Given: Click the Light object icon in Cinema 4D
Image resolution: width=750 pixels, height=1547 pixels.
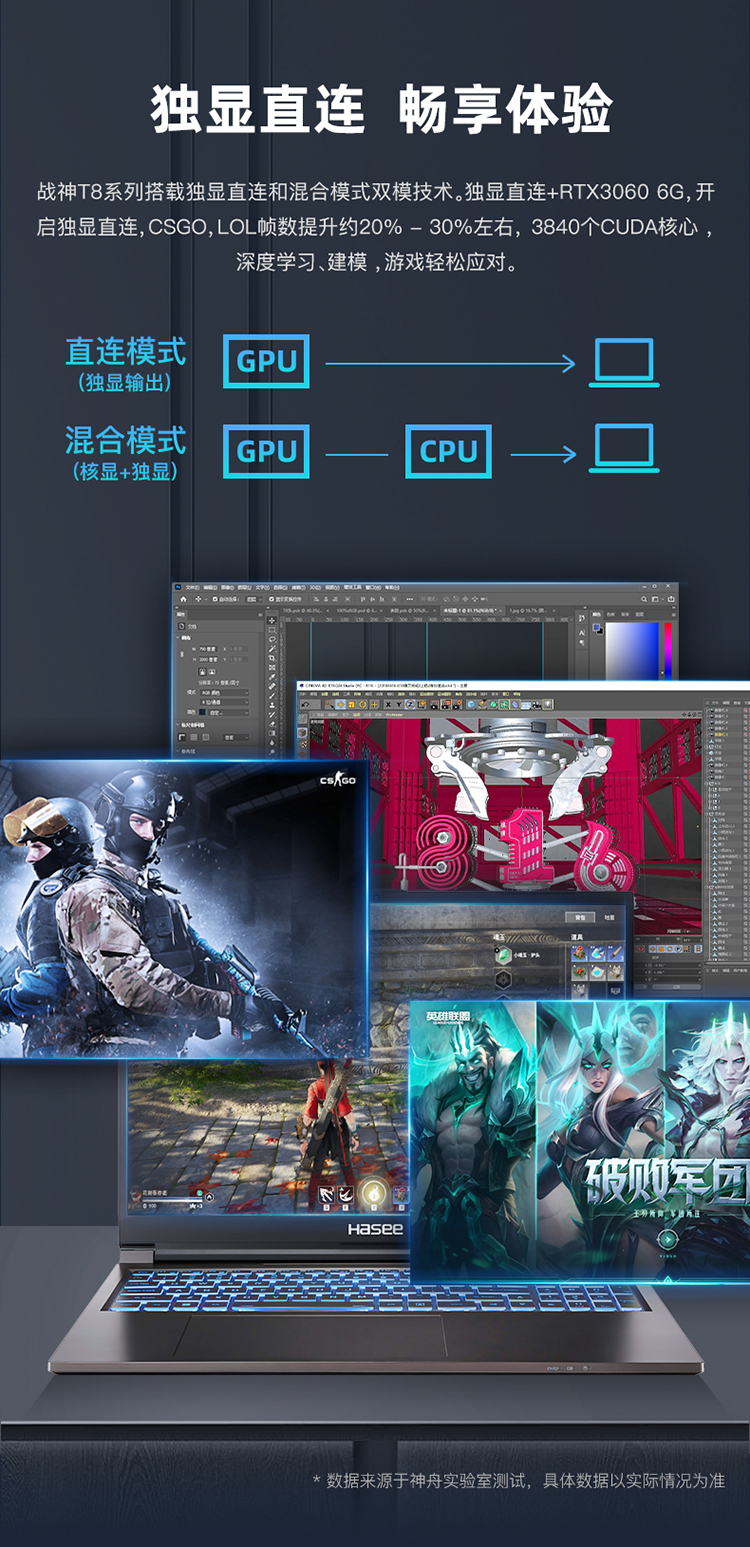Looking at the screenshot, I should [548, 705].
